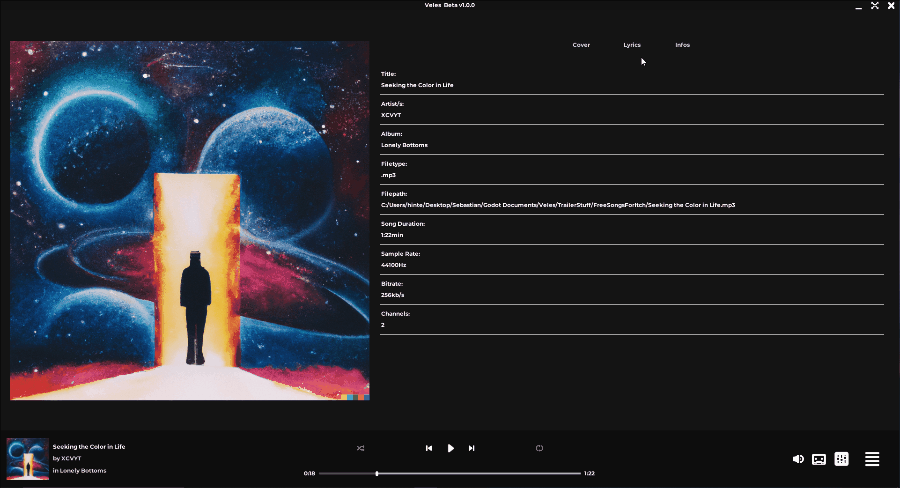Open the cassette tape view icon
Image resolution: width=900 pixels, height=488 pixels.
(x=819, y=459)
